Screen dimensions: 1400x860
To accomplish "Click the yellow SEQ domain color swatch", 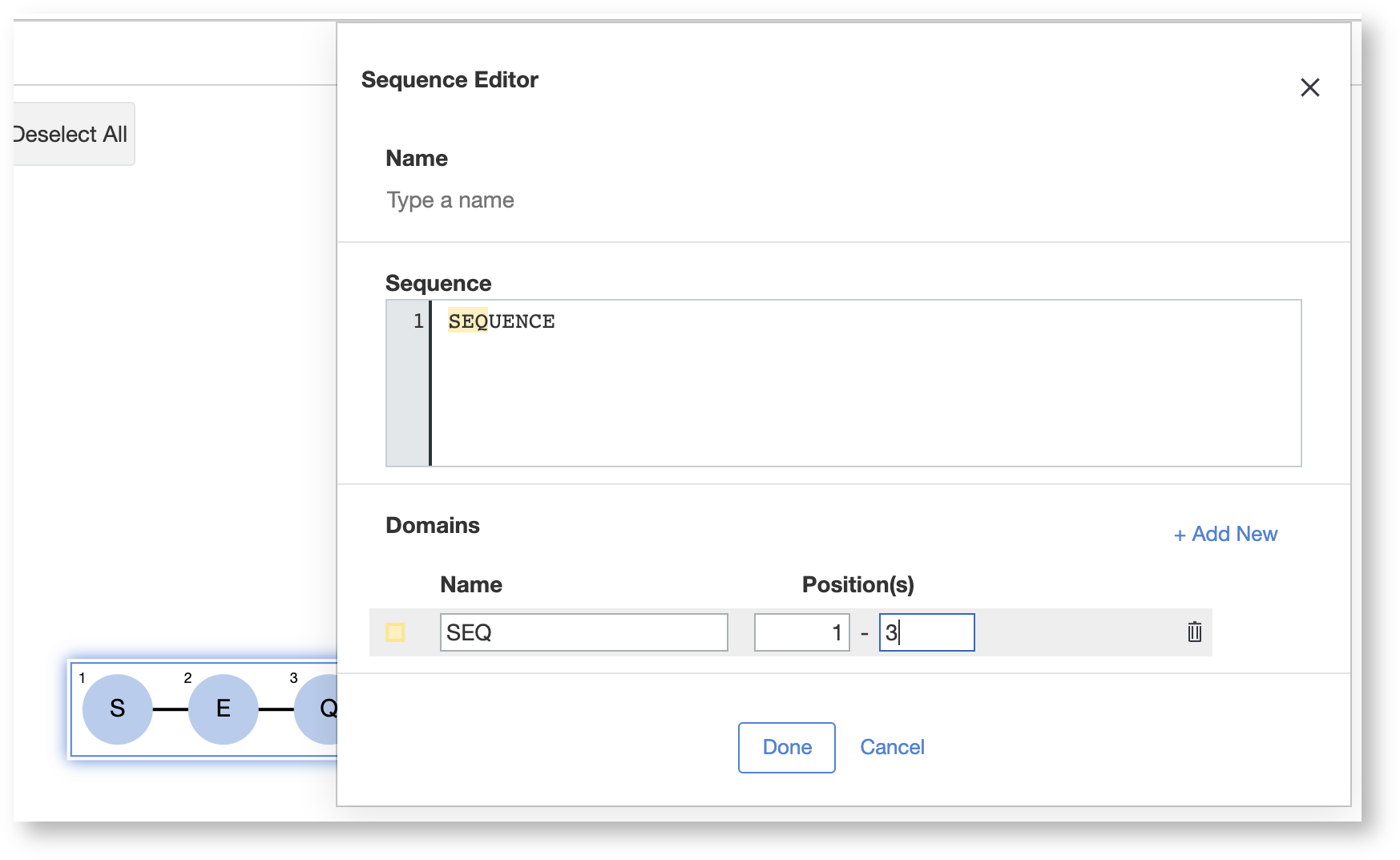I will [x=395, y=632].
